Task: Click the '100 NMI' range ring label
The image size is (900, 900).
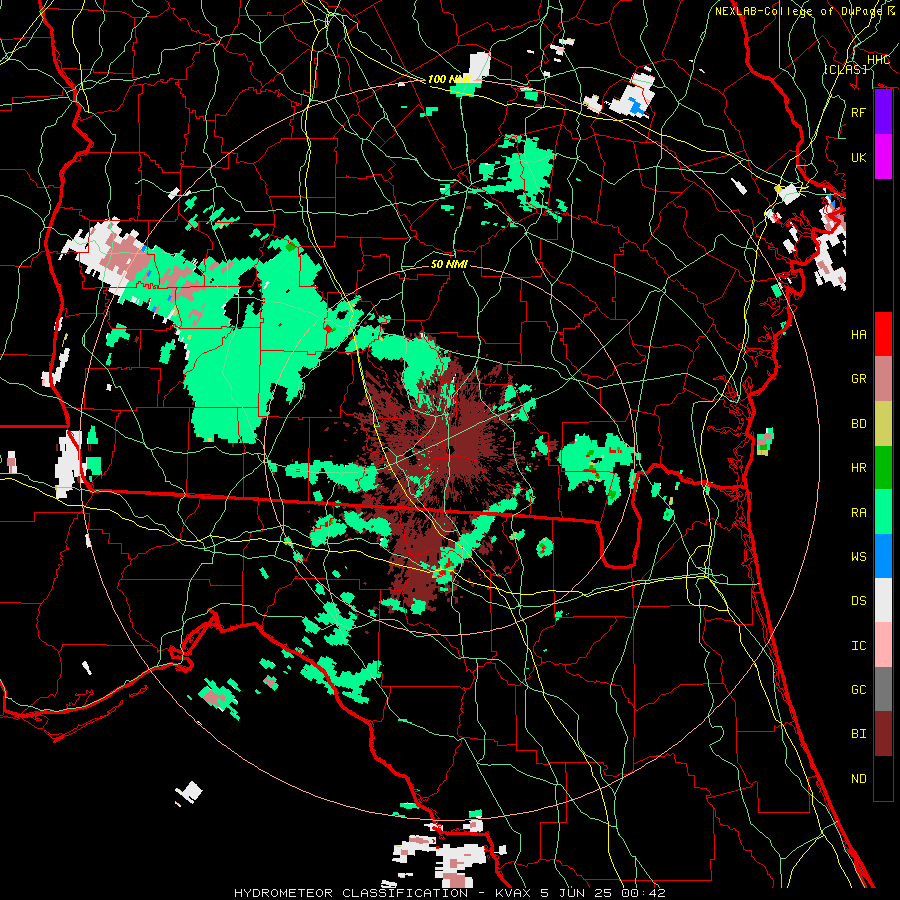Action: point(449,79)
